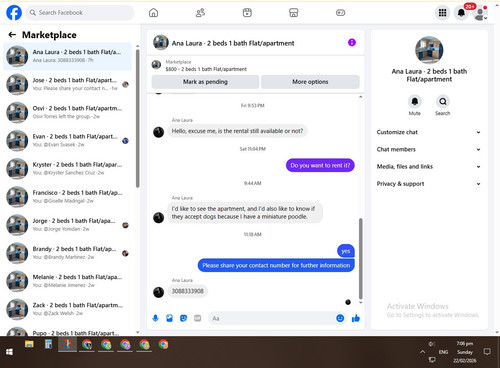The width and height of the screenshot is (500, 368).
Task: Send a thumbs up like
Action: (x=356, y=318)
